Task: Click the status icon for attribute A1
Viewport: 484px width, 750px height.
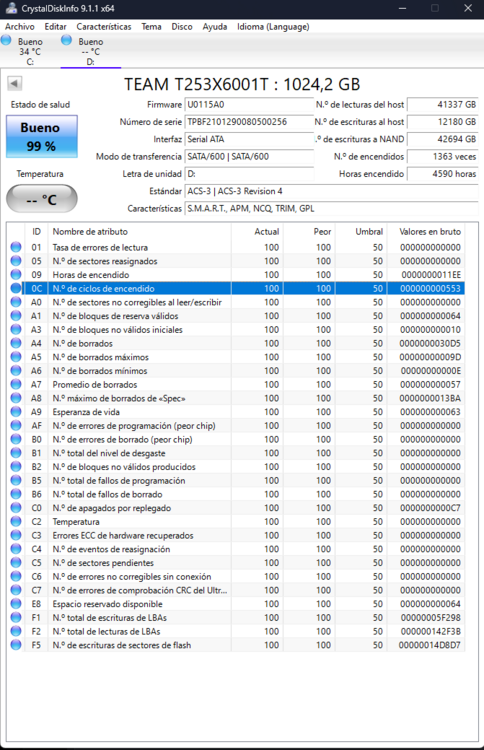Action: pyautogui.click(x=16, y=316)
